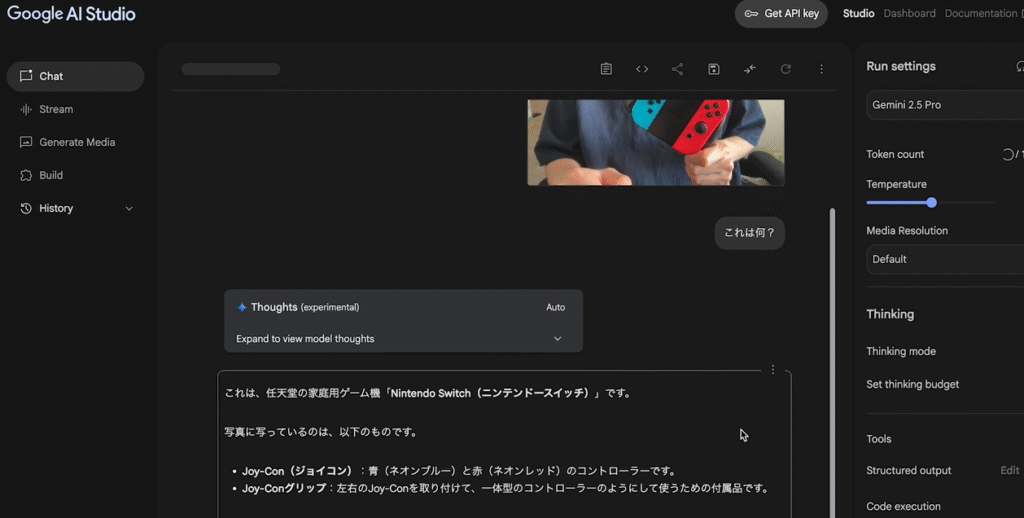Click the Build puzzle icon
This screenshot has height=518, width=1024.
coord(26,175)
